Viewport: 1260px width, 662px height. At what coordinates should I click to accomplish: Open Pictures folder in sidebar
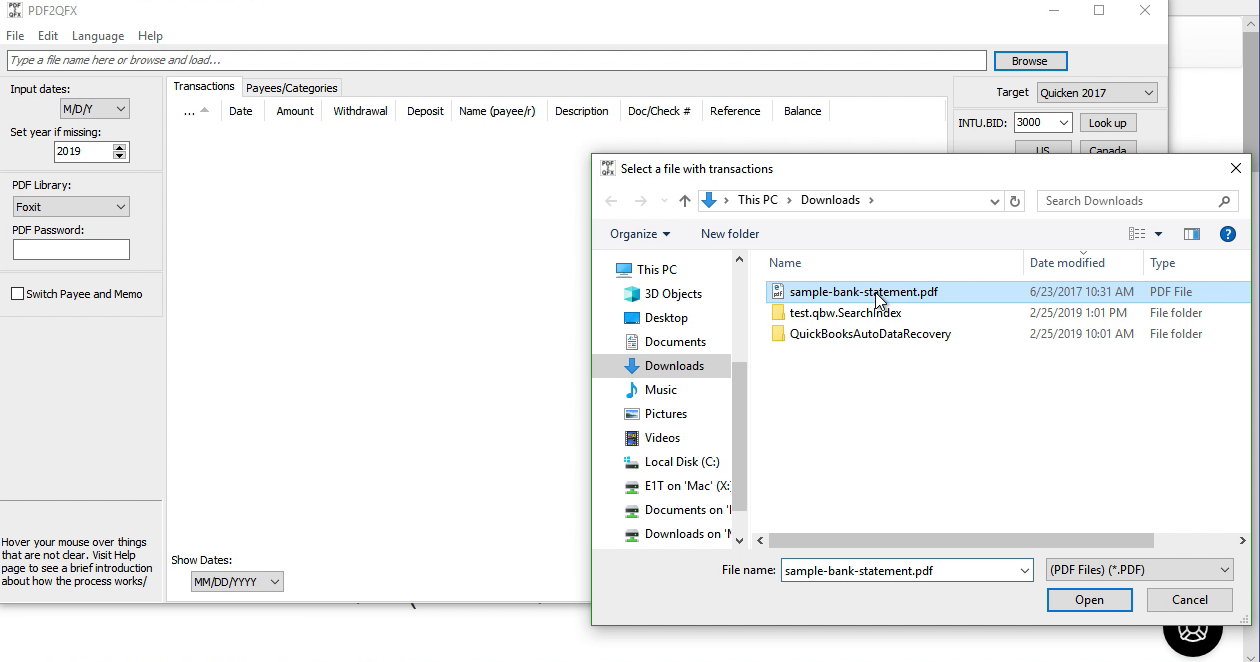pos(665,414)
